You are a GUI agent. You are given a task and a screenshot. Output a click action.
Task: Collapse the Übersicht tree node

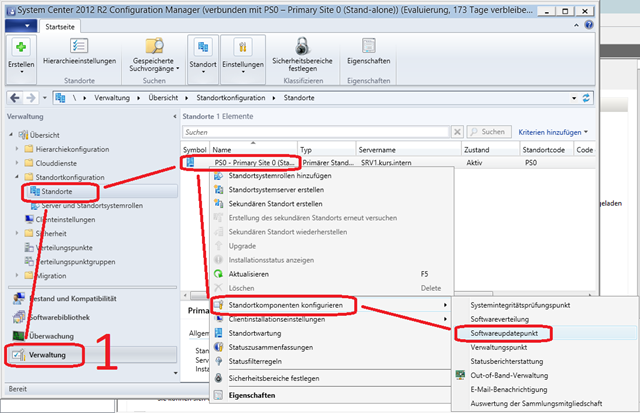click(x=11, y=135)
